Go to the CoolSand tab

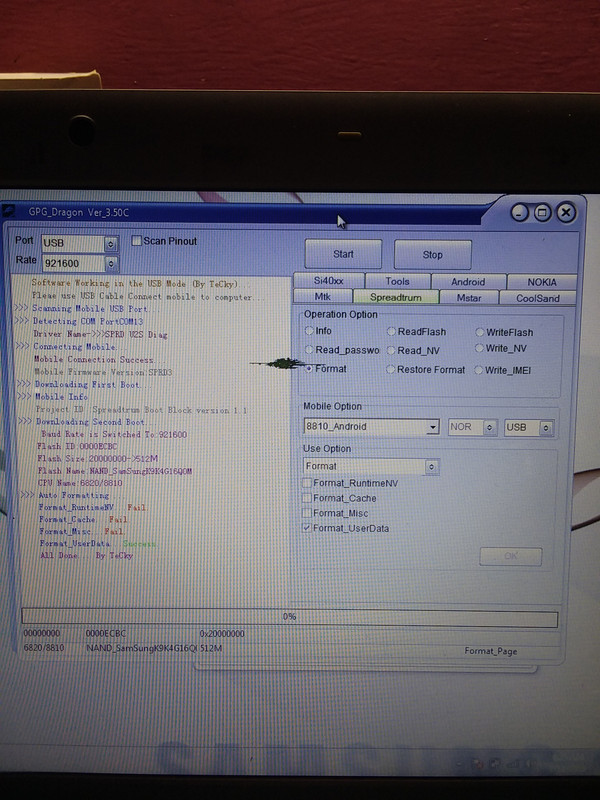click(x=538, y=298)
